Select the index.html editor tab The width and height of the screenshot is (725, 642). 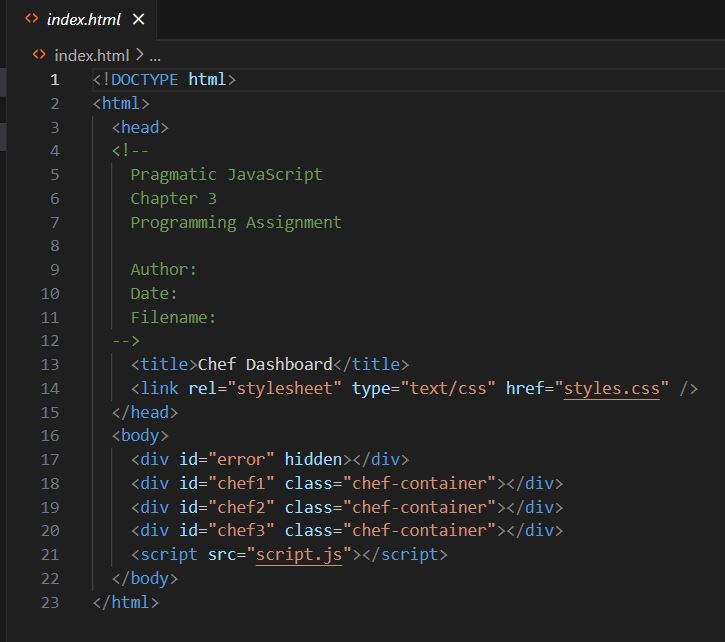click(x=84, y=19)
